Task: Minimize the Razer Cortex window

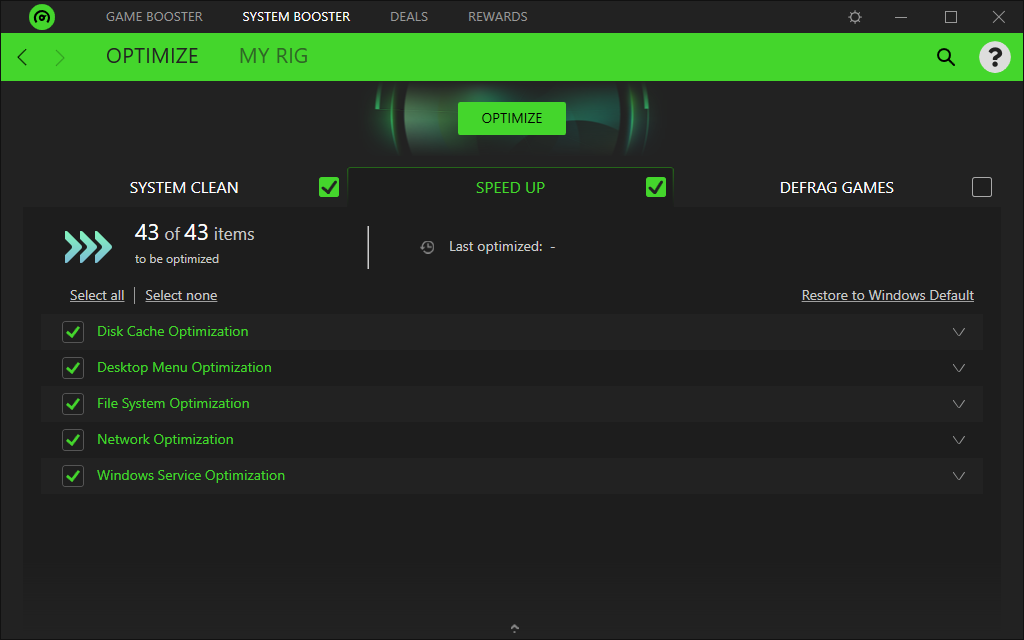Action: pos(901,17)
